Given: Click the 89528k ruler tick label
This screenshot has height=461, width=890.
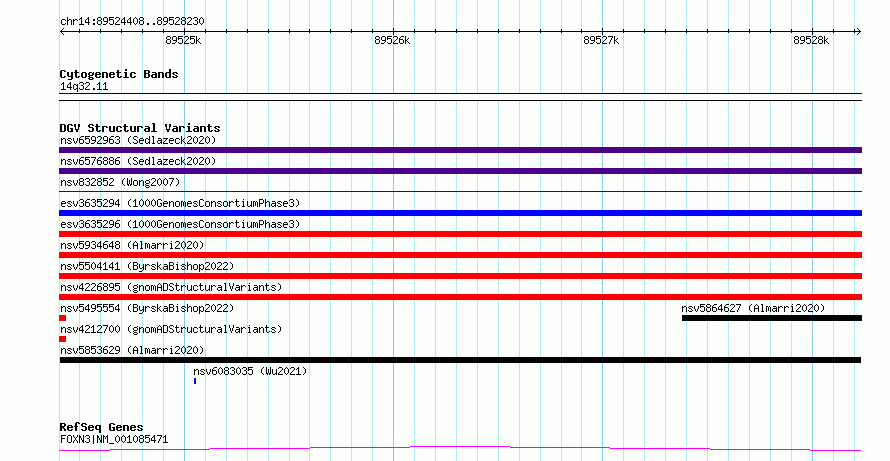Looking at the screenshot, I should [x=811, y=40].
